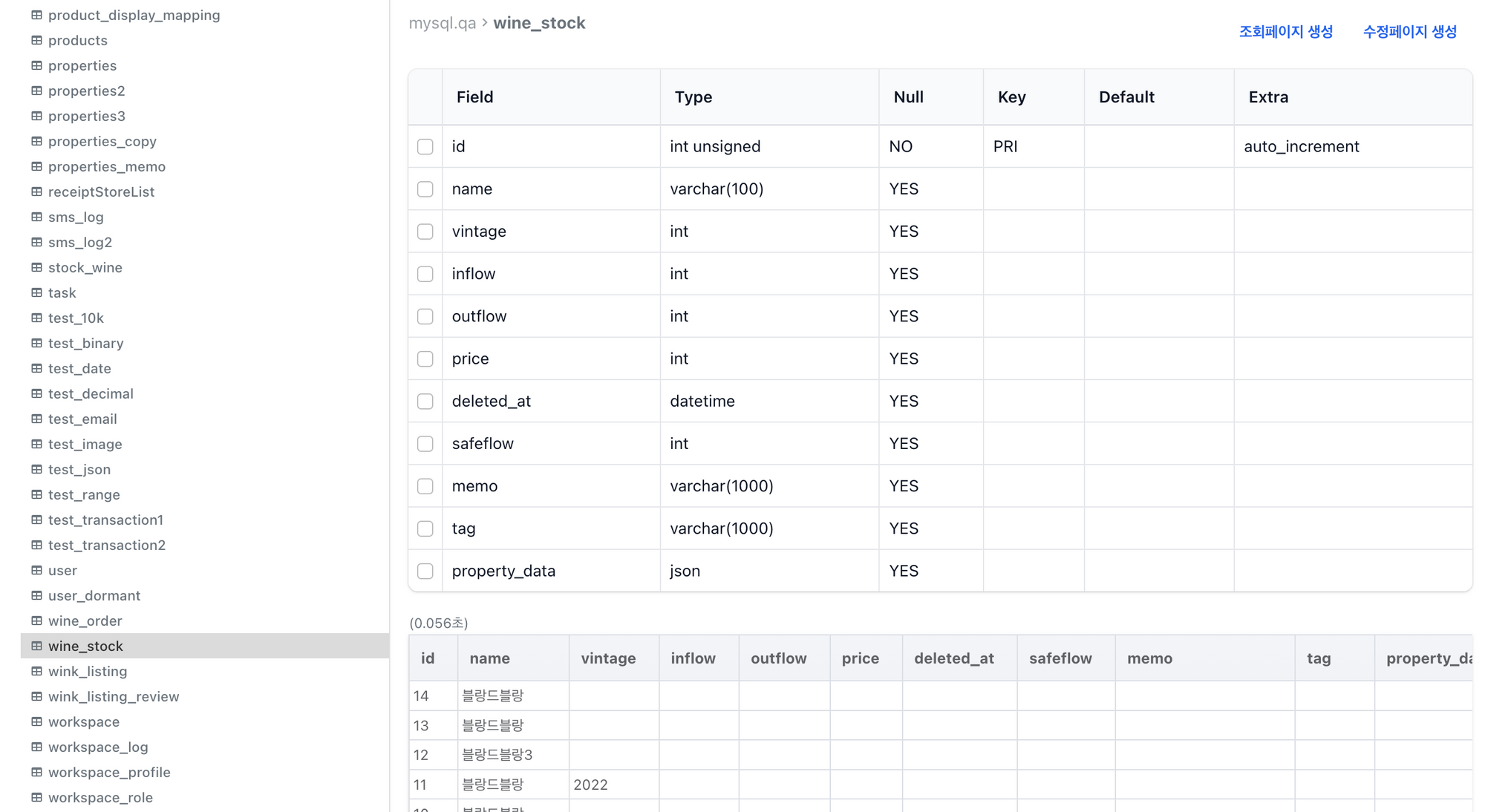Click the 수정페이지 생성 link
The width and height of the screenshot is (1485, 812).
tap(1410, 31)
